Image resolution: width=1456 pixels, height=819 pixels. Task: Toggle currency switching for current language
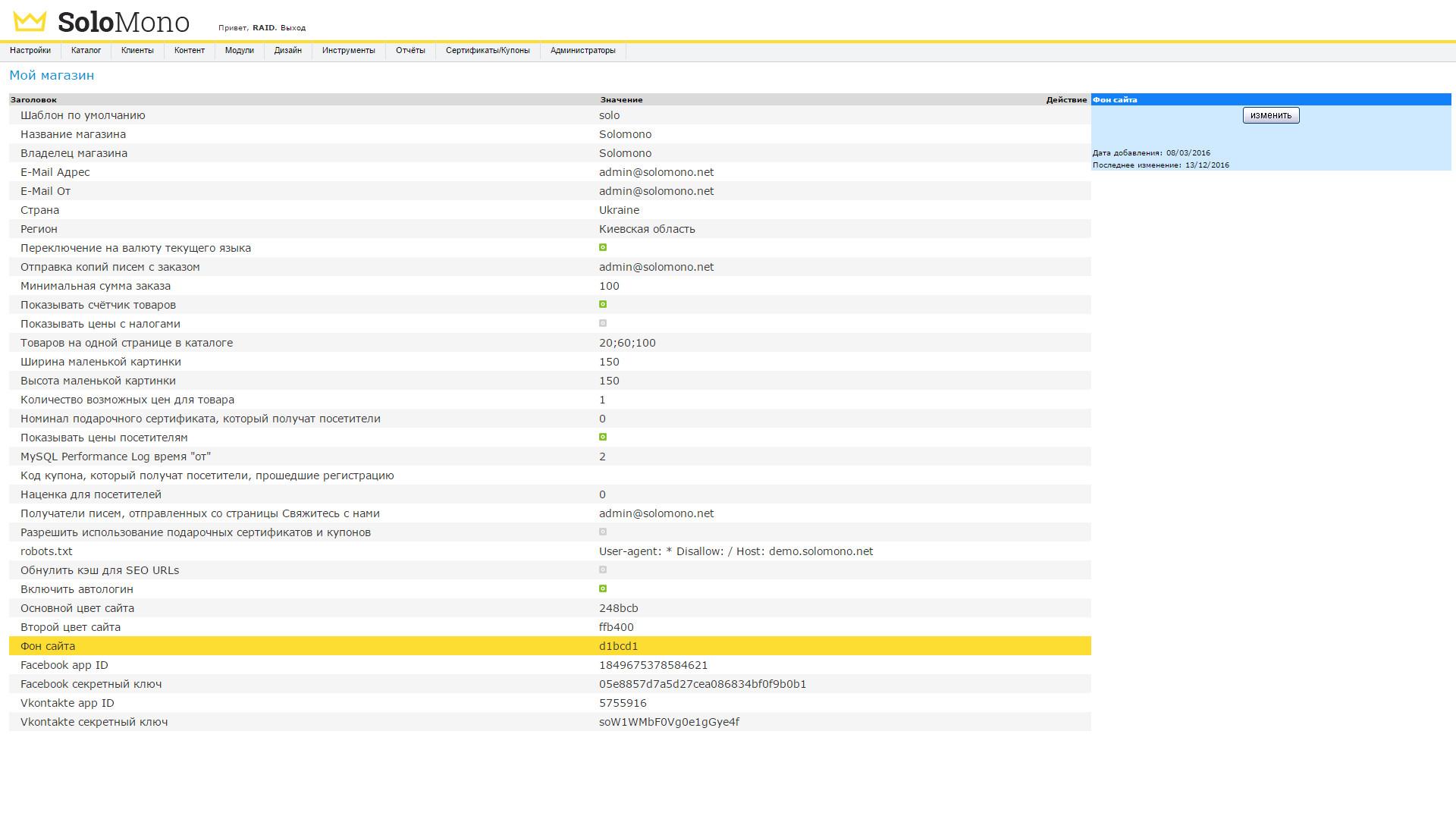click(603, 247)
